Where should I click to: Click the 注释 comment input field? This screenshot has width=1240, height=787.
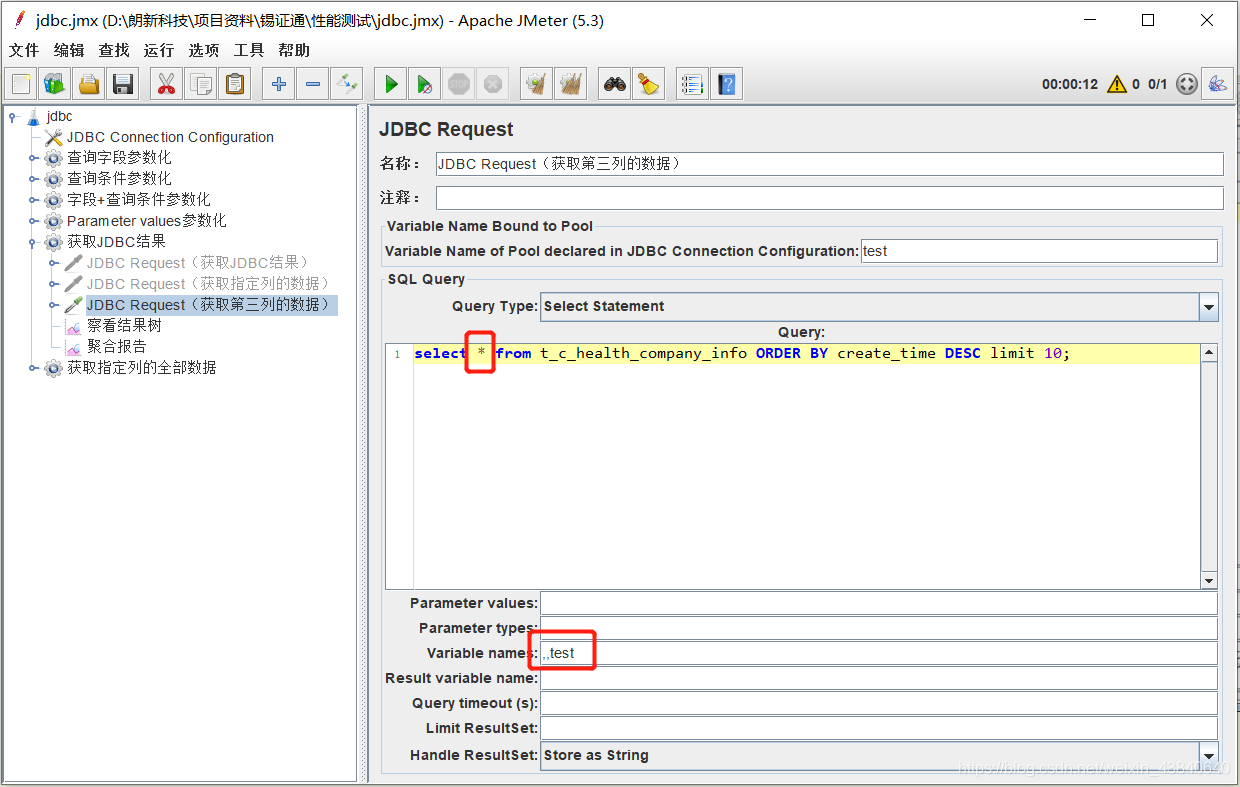(829, 198)
